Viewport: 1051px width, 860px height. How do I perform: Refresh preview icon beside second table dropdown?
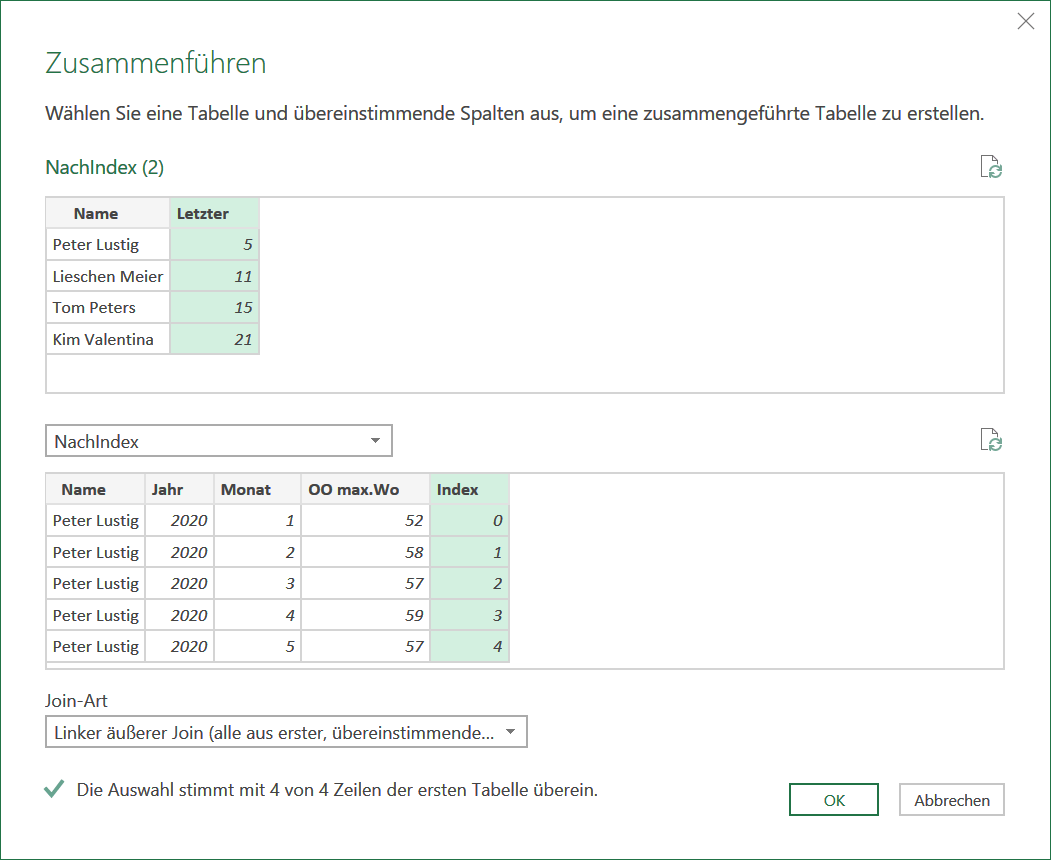tap(991, 440)
